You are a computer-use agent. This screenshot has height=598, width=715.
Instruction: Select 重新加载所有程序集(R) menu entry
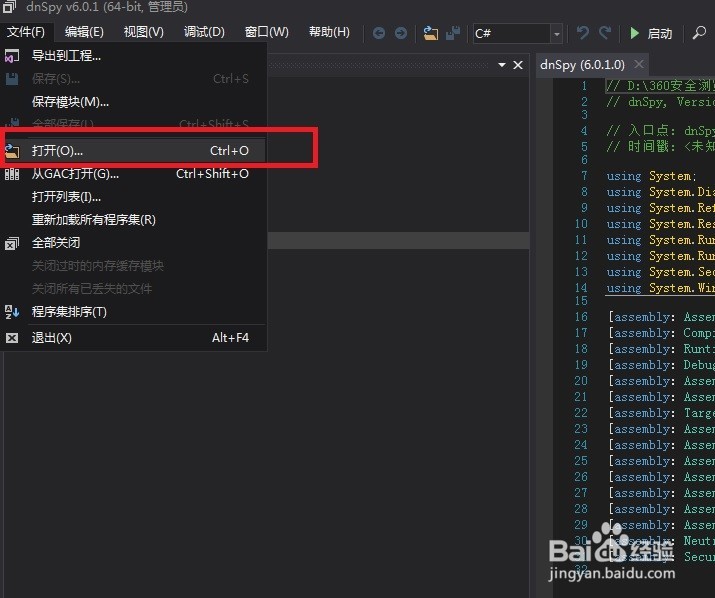[134, 220]
